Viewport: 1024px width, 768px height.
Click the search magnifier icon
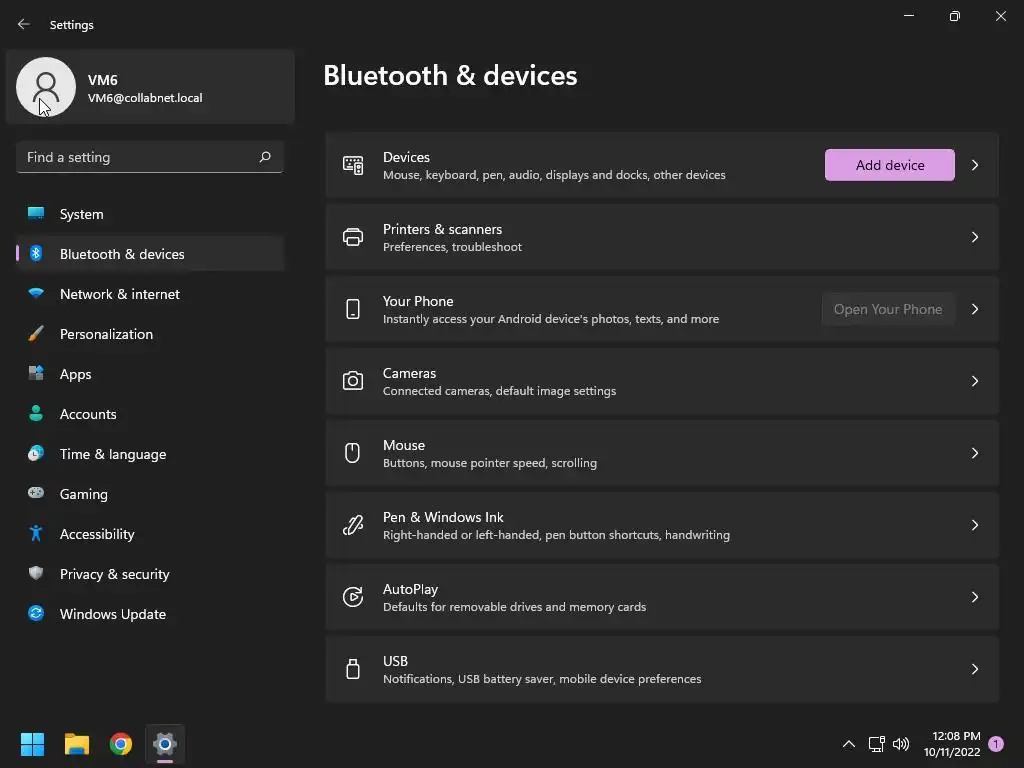pos(265,157)
